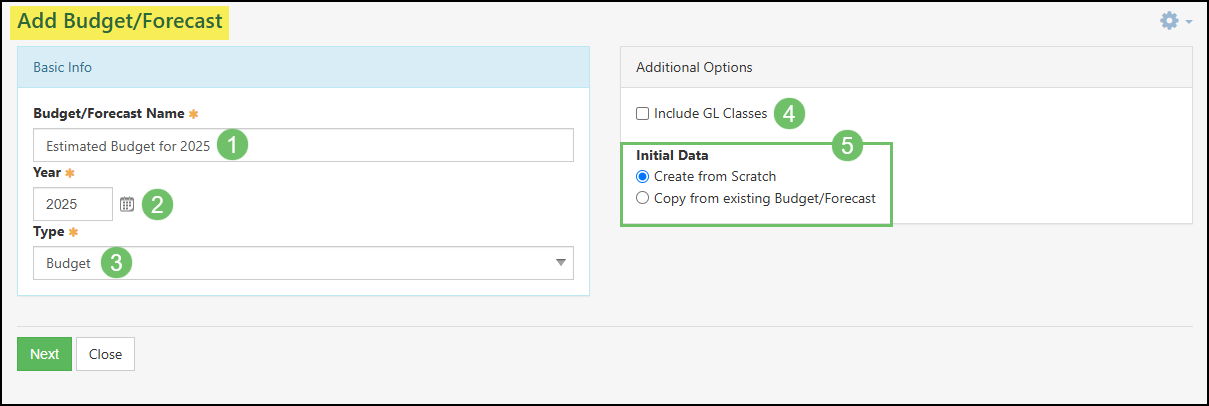Screen dimensions: 1209x406
Task: Choose Copy from existing Budget/Forecast option
Action: click(643, 198)
